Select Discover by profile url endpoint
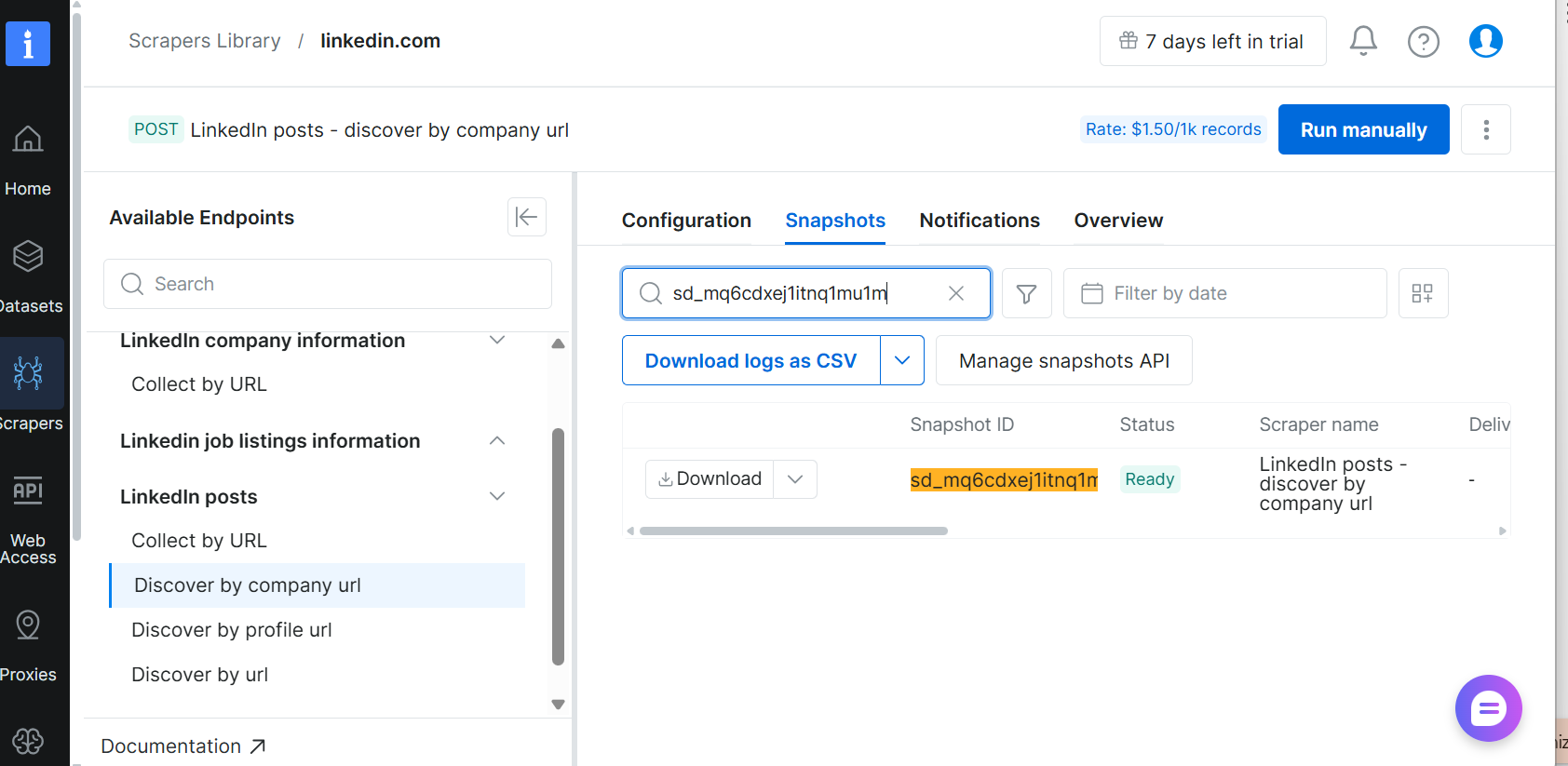 coord(232,630)
